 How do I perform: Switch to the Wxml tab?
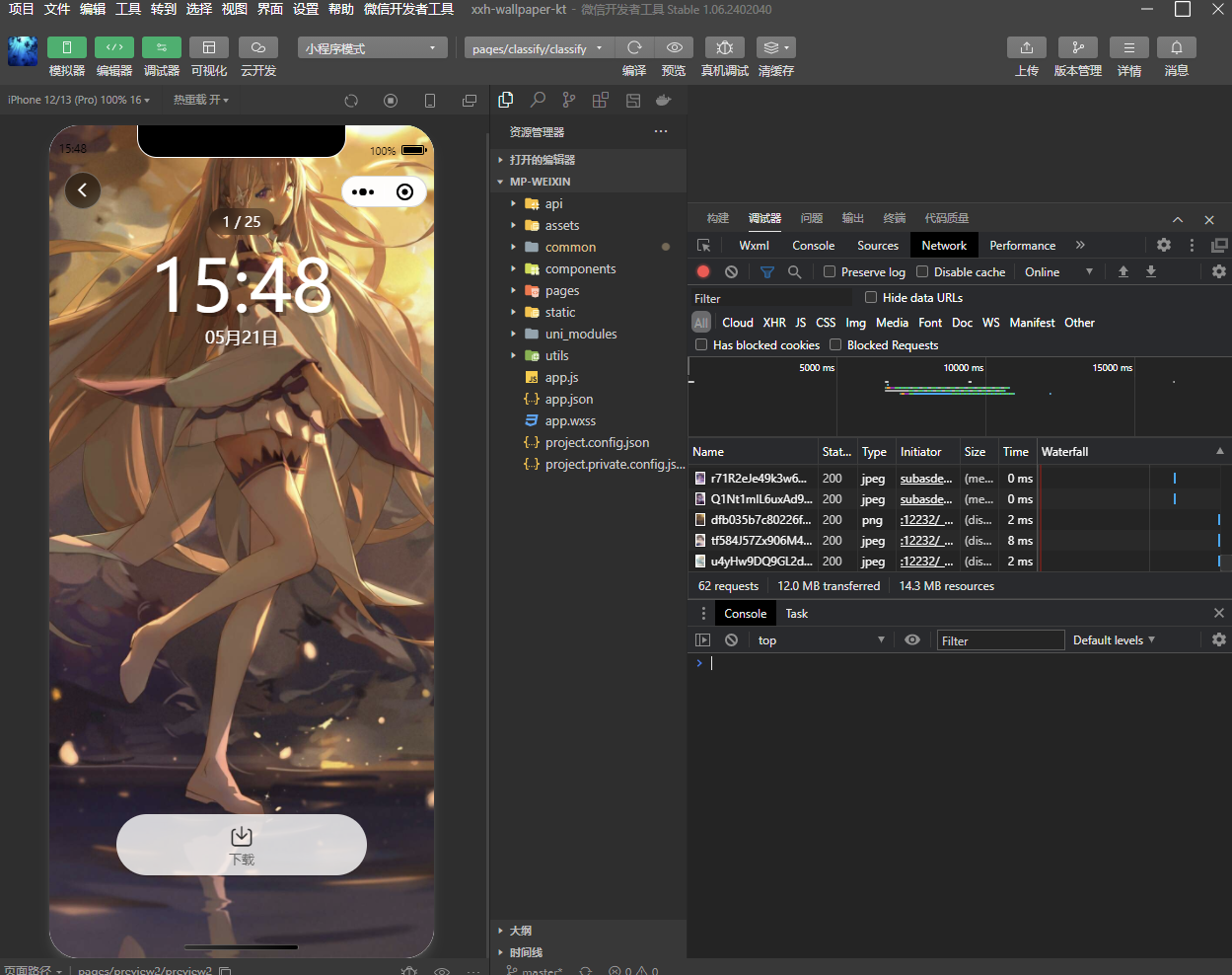754,245
